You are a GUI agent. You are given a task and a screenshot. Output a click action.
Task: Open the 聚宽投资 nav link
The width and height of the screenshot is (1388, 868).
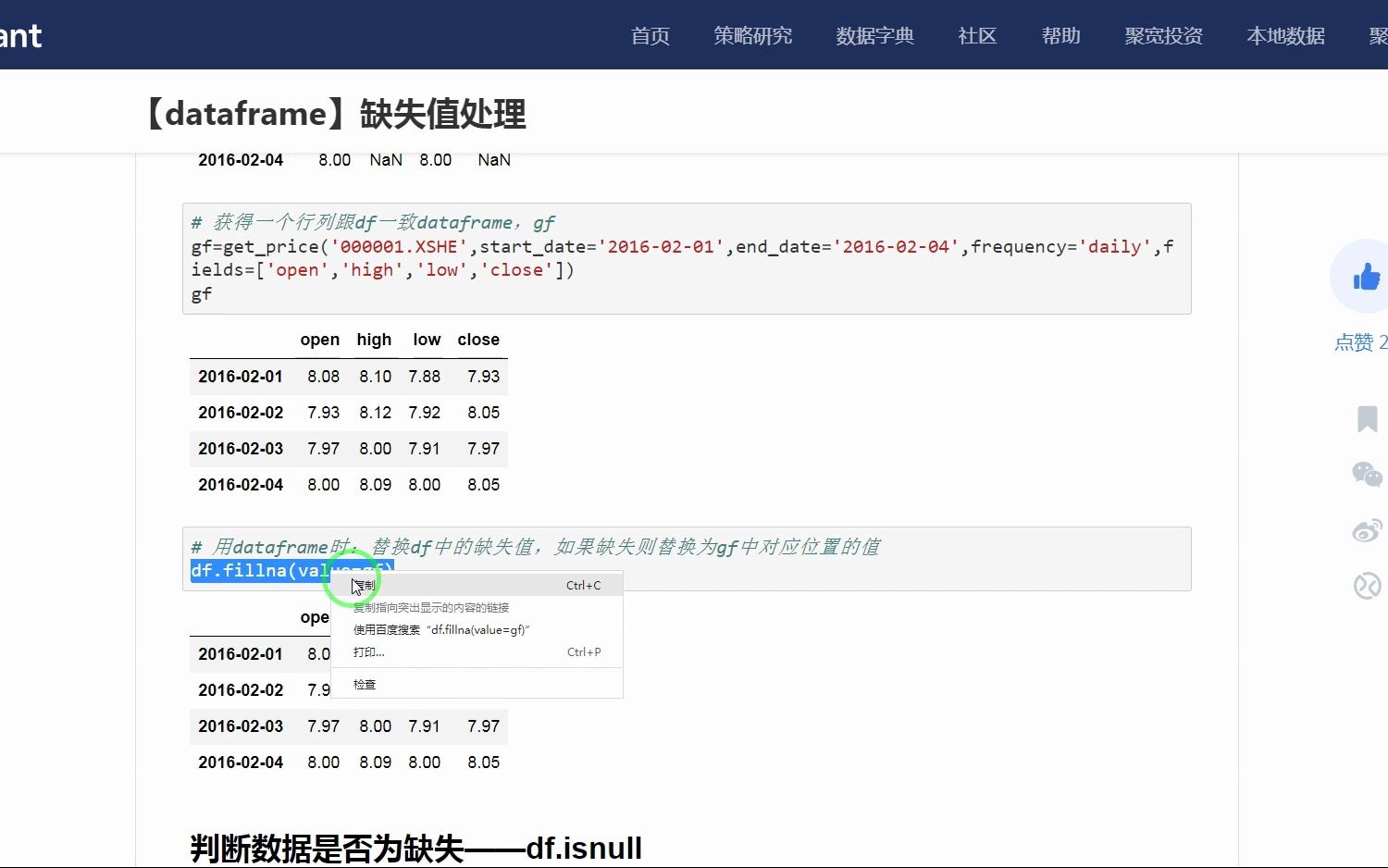coord(1163,35)
